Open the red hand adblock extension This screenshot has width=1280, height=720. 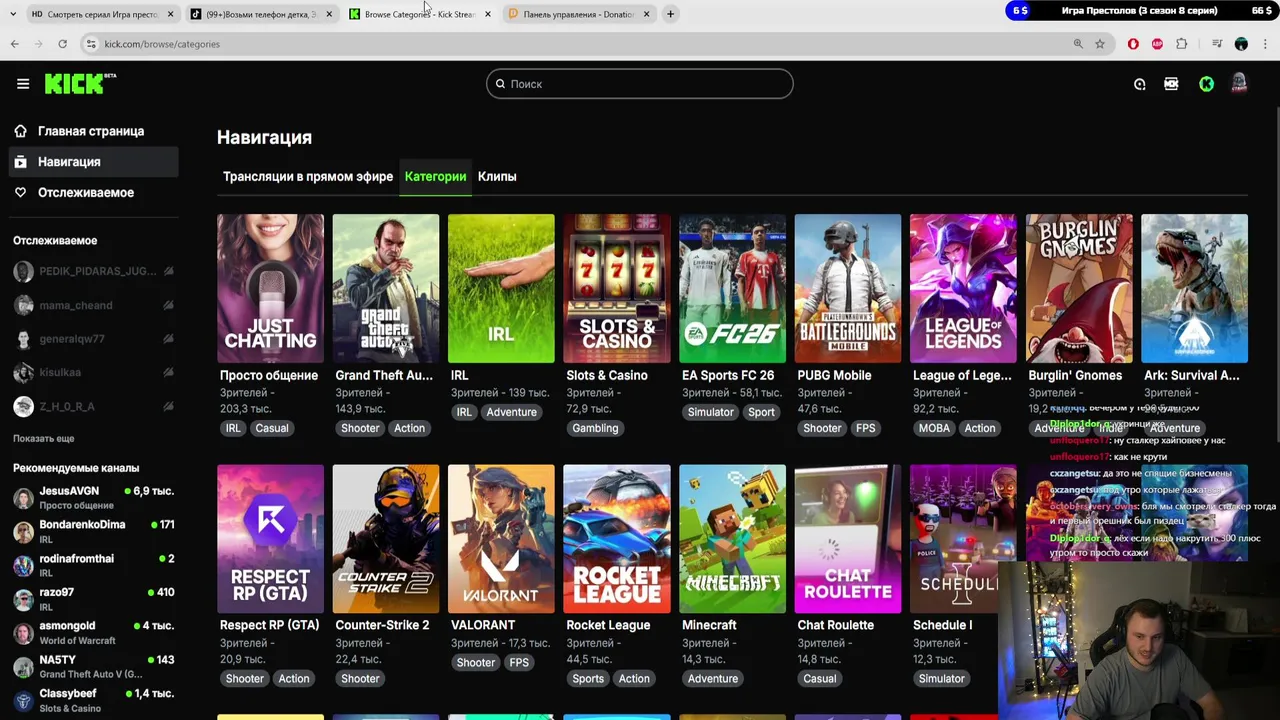click(x=1133, y=44)
